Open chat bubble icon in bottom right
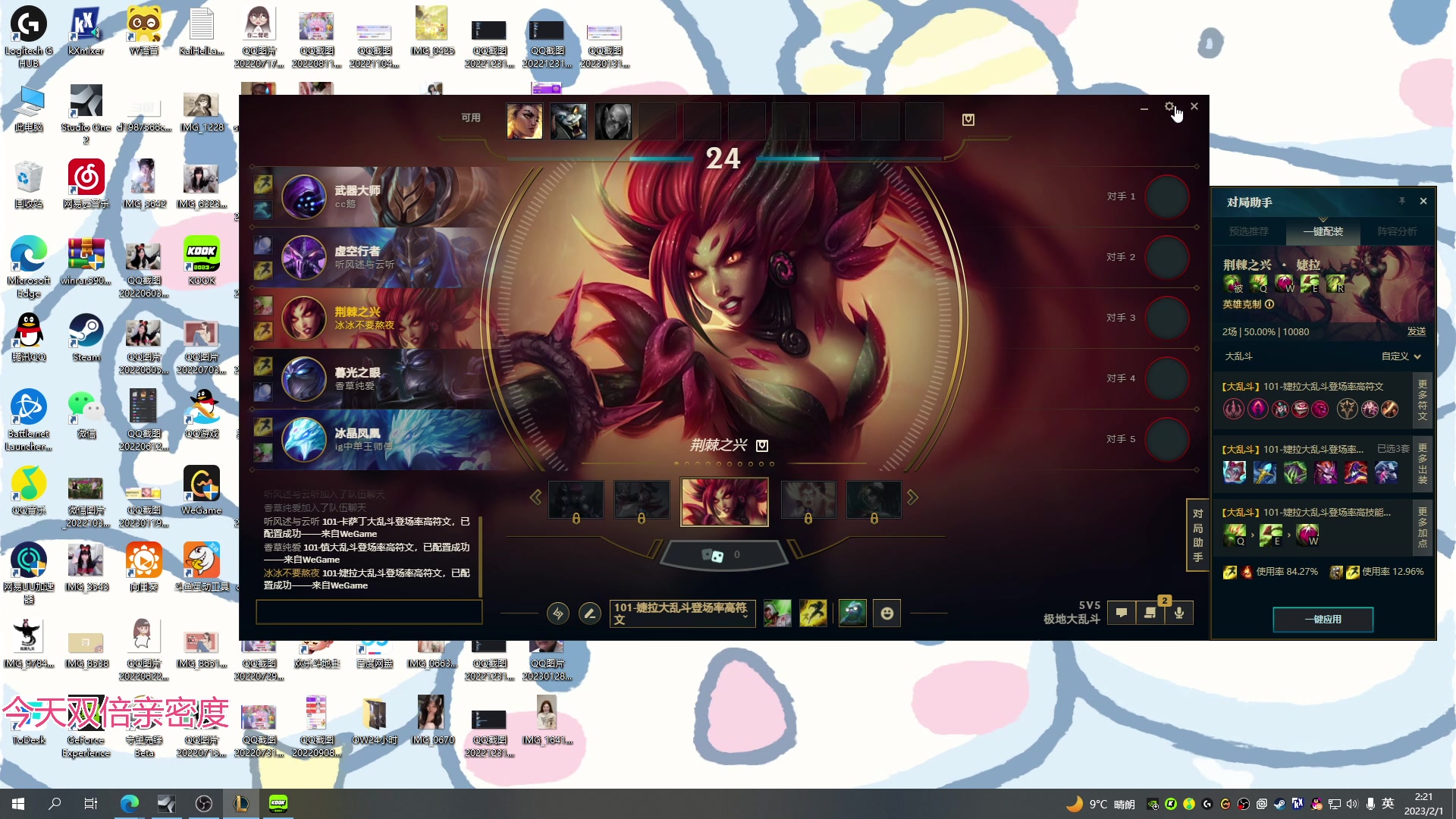1456x819 pixels. coord(1122,613)
